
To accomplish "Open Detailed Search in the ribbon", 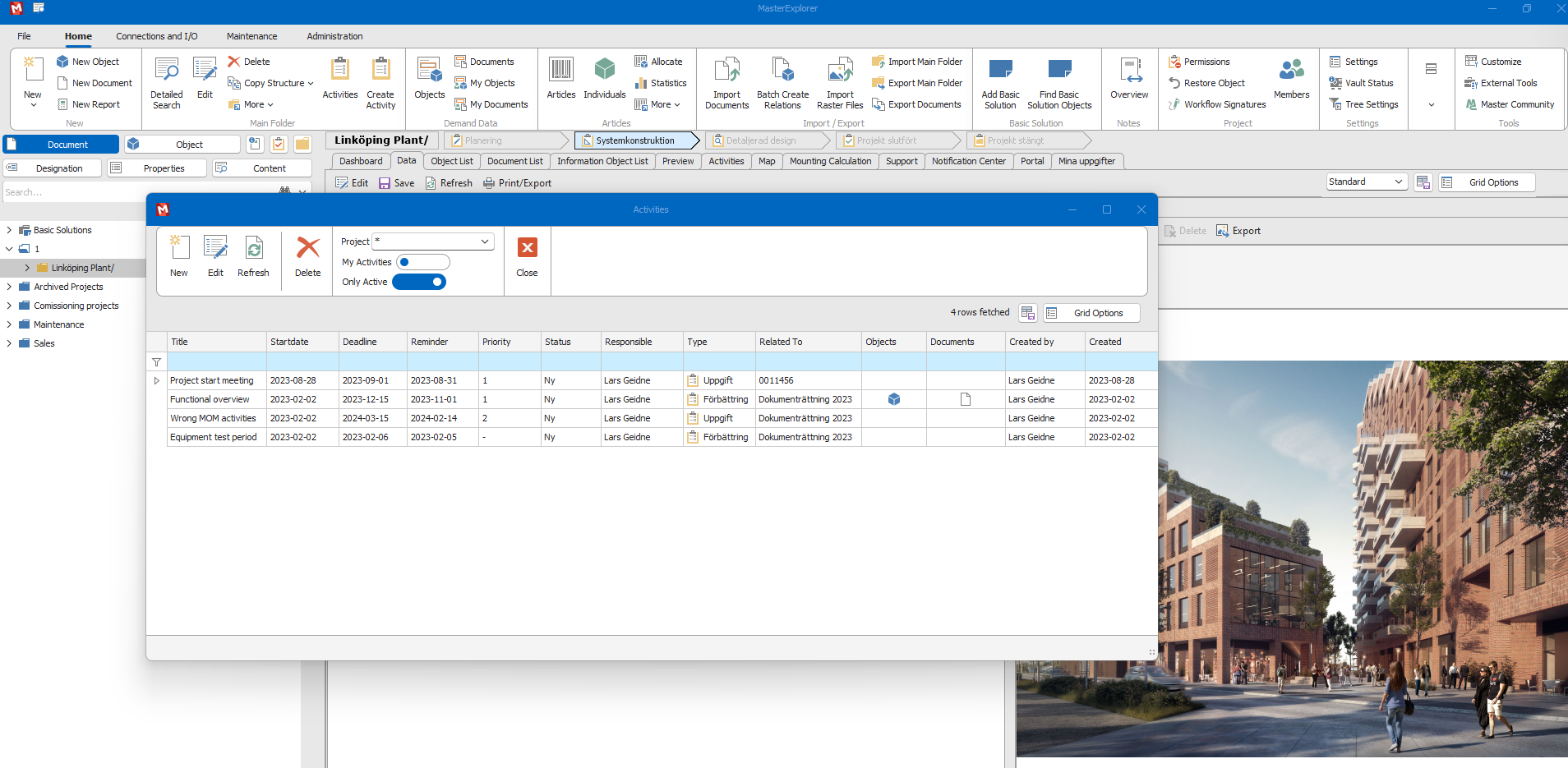I will click(x=167, y=83).
